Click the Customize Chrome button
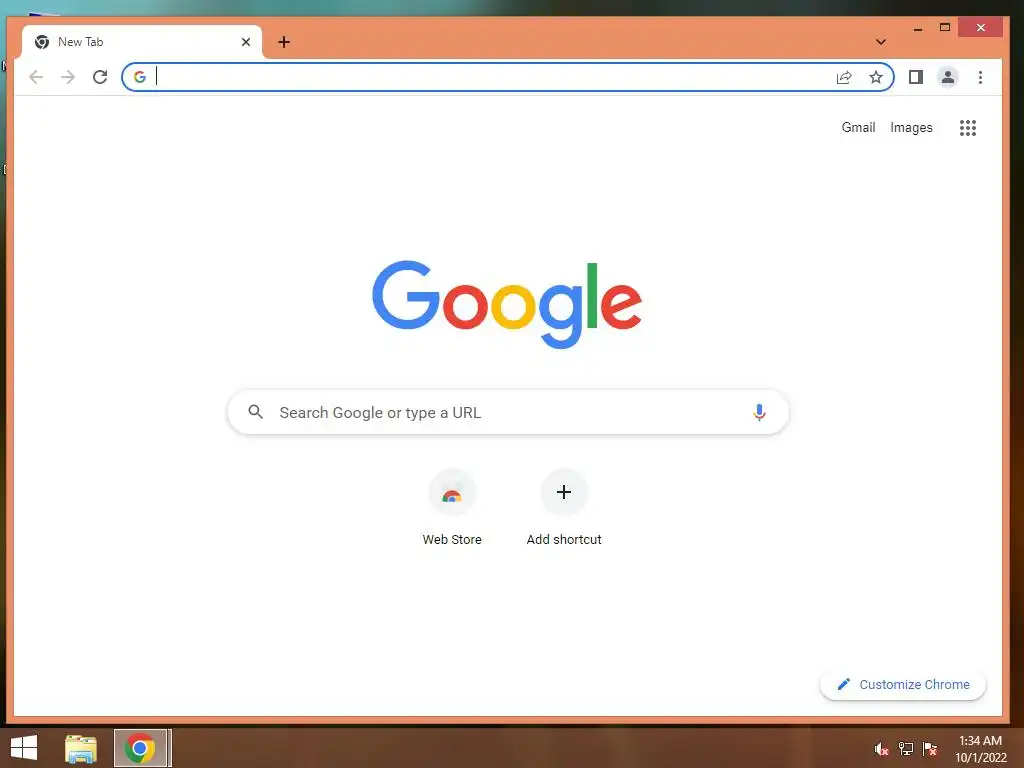The height and width of the screenshot is (768, 1024). point(903,684)
